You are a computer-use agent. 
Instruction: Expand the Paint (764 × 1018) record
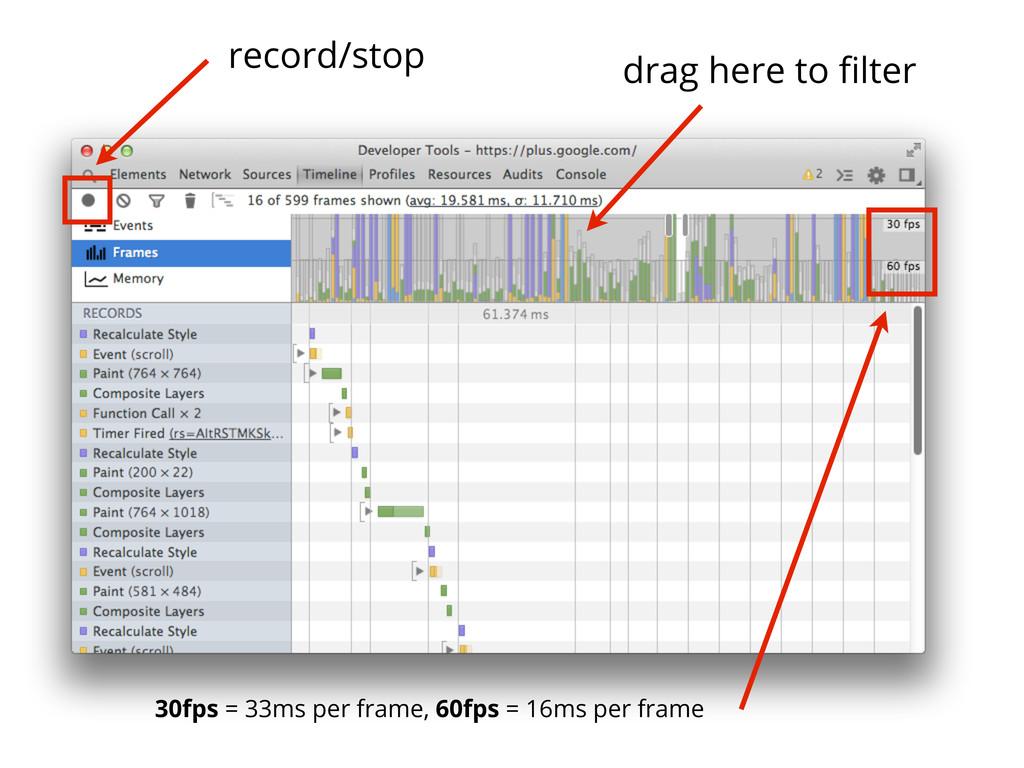click(x=368, y=512)
